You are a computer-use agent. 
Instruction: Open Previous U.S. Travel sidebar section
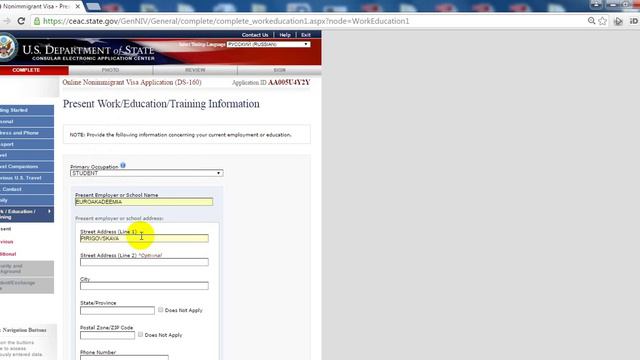point(27,178)
